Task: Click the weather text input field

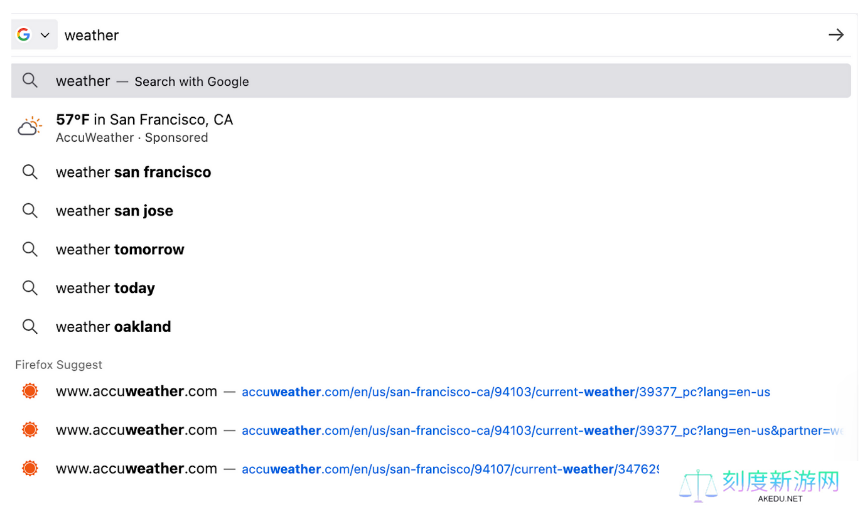Action: tap(438, 35)
